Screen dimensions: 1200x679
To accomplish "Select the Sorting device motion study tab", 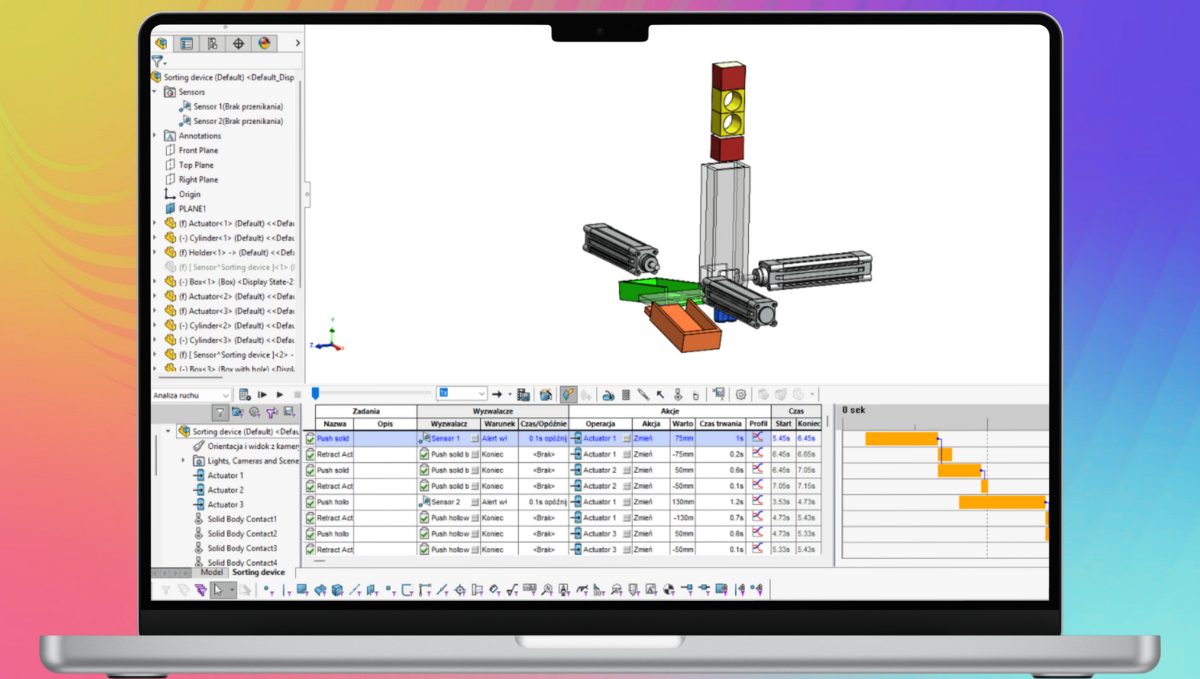I will (x=258, y=573).
